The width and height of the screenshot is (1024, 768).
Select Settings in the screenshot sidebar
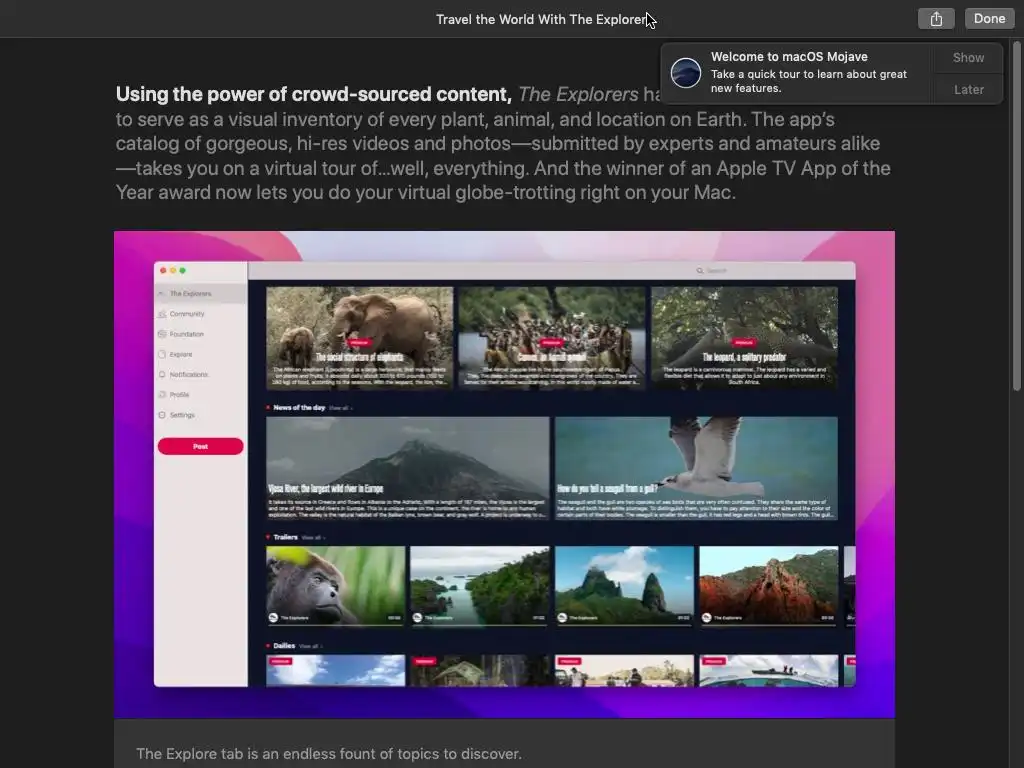point(182,415)
